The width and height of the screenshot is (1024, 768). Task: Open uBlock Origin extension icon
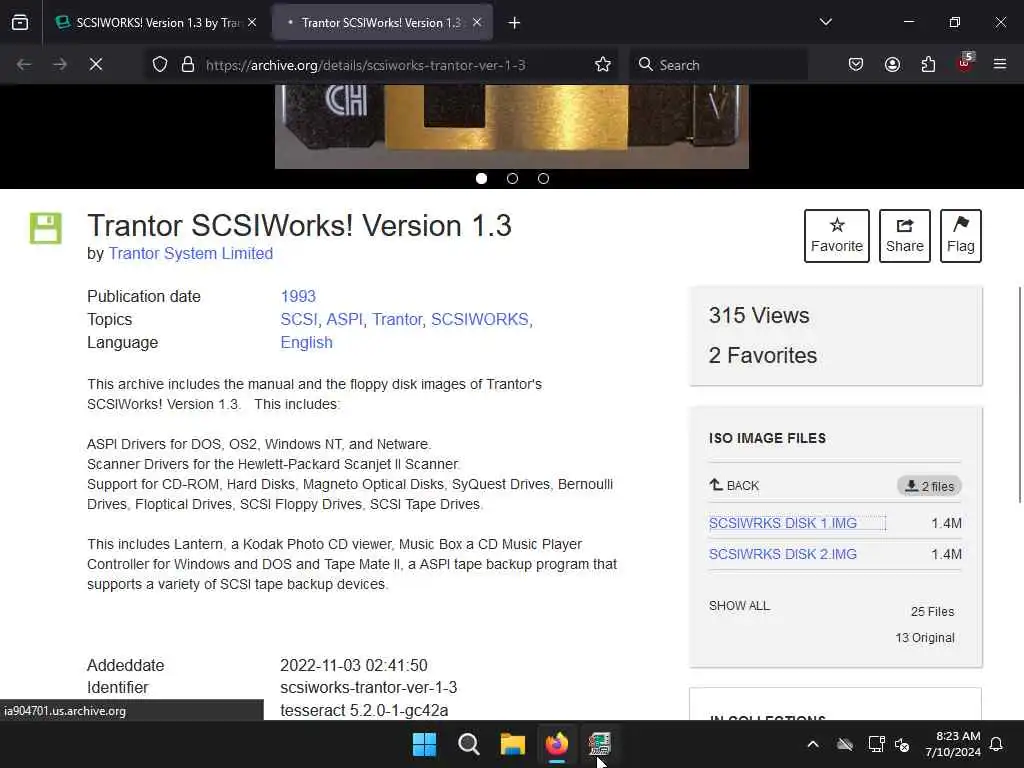(x=965, y=63)
